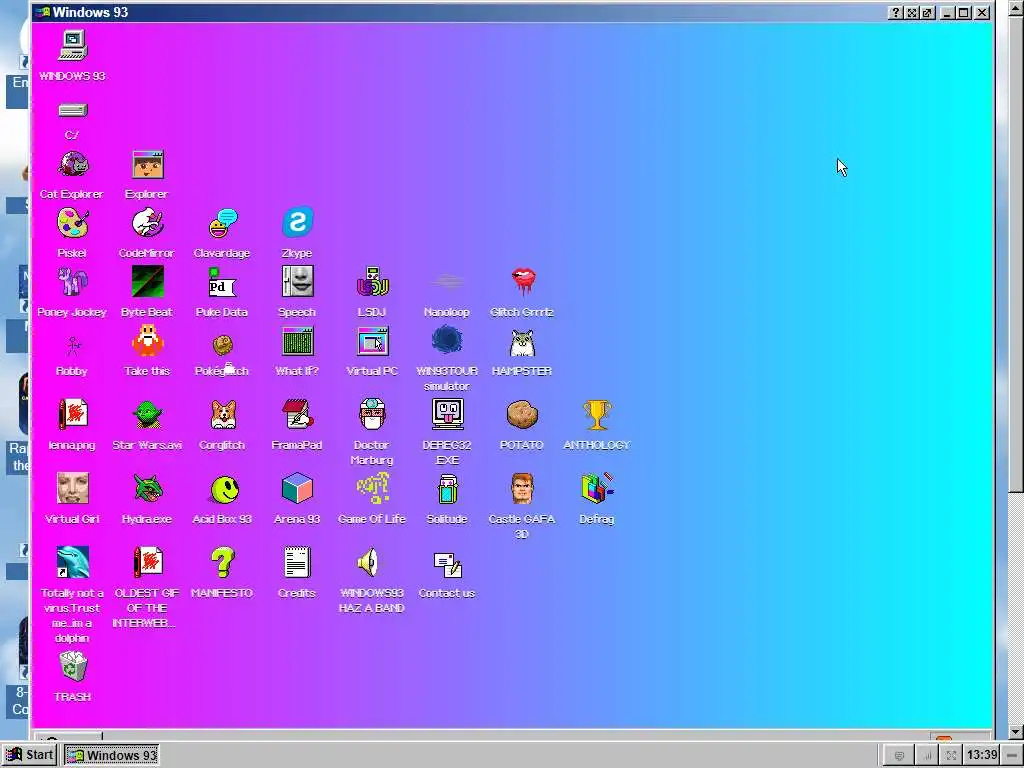
Task: Open Doctor Marburg icon
Action: 372,414
